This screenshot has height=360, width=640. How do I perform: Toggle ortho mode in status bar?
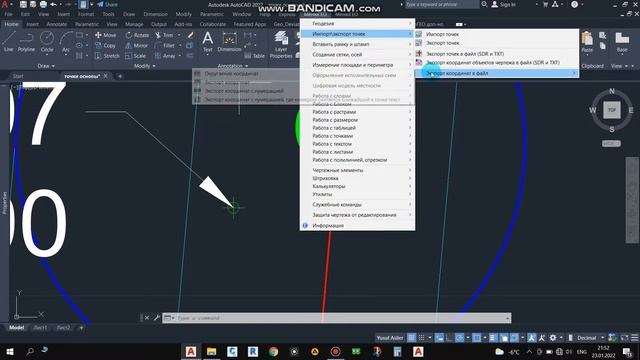[449, 338]
